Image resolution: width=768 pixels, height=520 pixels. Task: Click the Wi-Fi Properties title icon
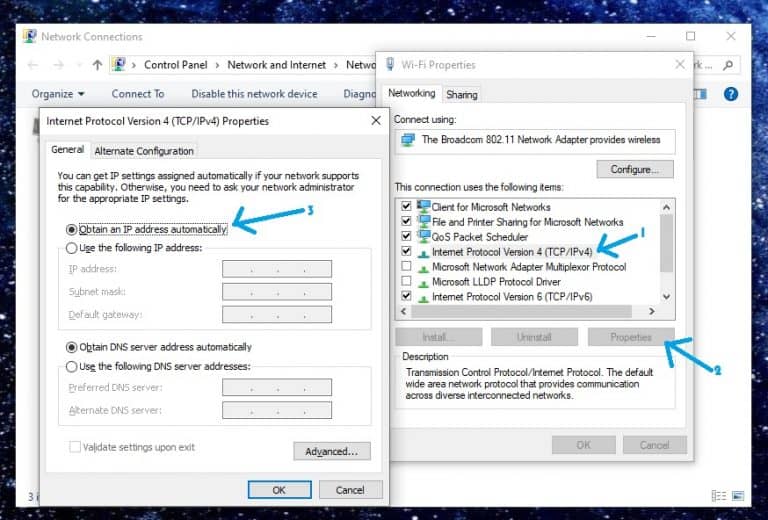tap(390, 64)
